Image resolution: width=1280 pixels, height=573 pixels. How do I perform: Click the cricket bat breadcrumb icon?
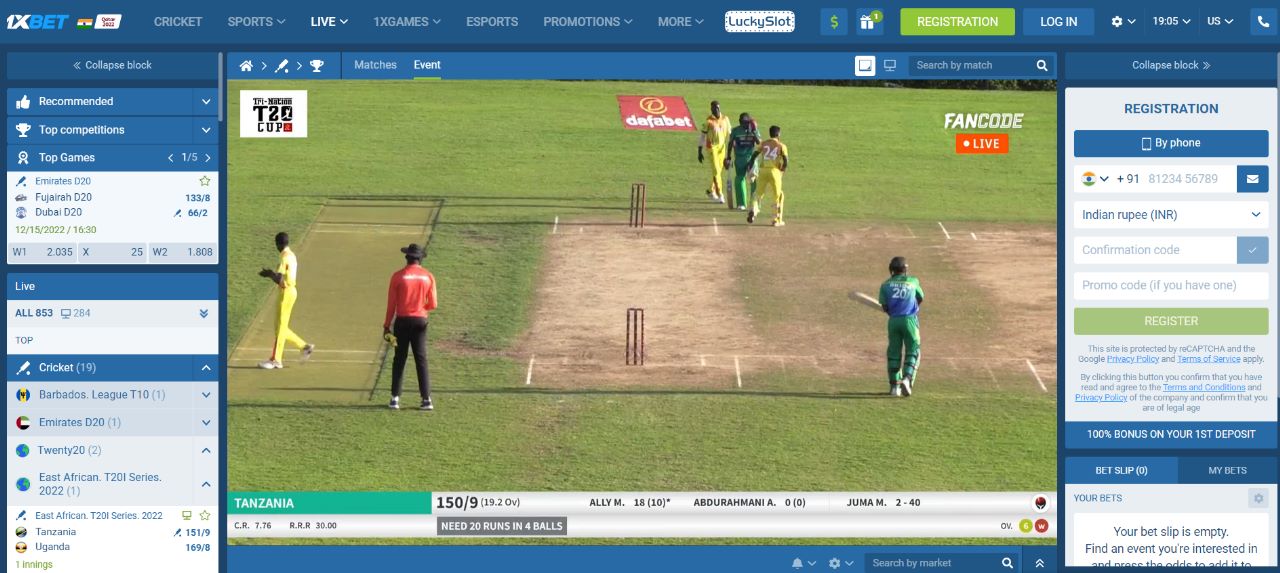pos(281,66)
